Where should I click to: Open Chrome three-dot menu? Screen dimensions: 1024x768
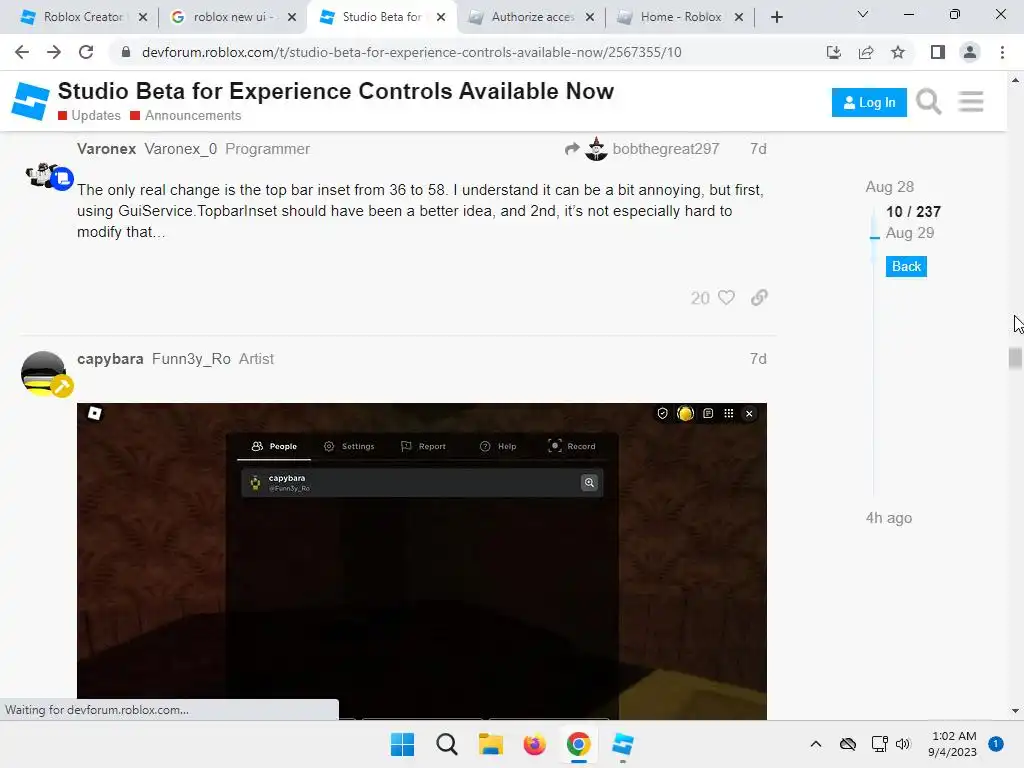[x=1002, y=52]
